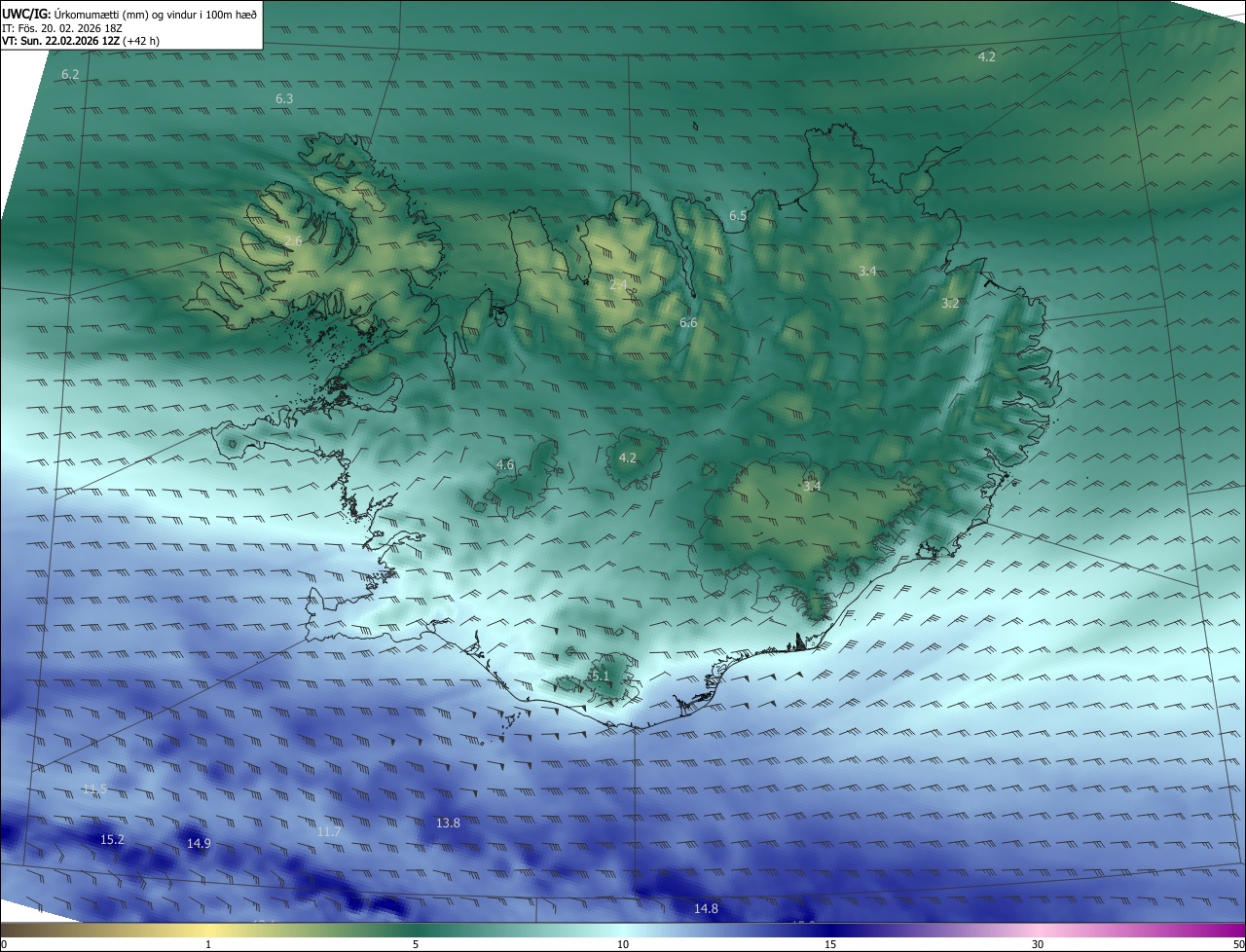Viewport: 1246px width, 952px height.
Task: Click the 4.6 value on Langjökull glacier
Action: click(x=505, y=464)
